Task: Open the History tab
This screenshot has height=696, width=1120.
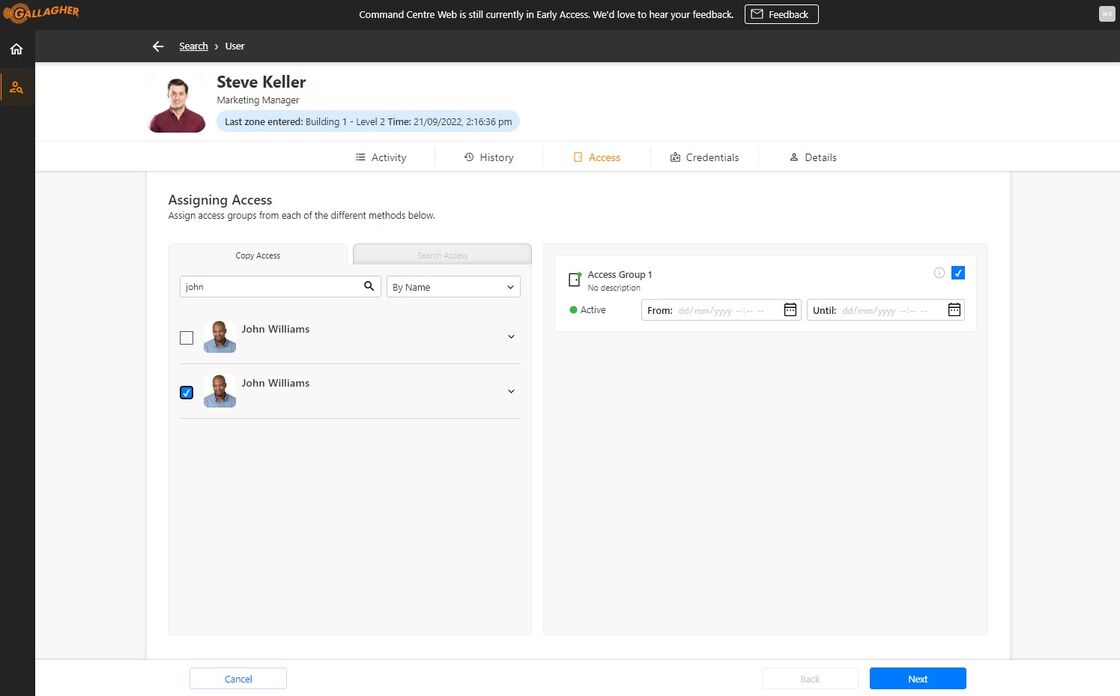Action: point(489,157)
